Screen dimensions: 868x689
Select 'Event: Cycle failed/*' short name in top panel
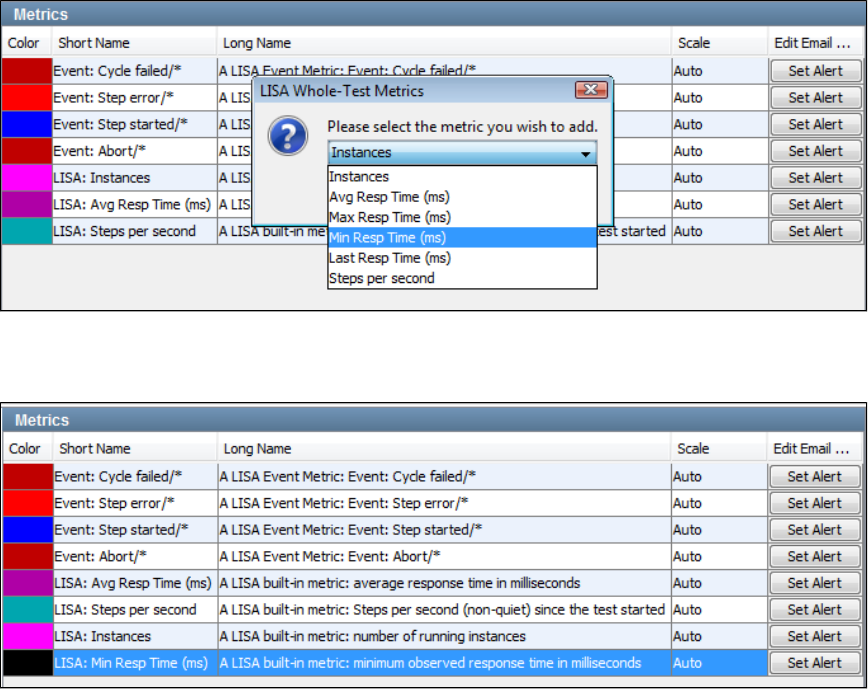pyautogui.click(x=135, y=71)
